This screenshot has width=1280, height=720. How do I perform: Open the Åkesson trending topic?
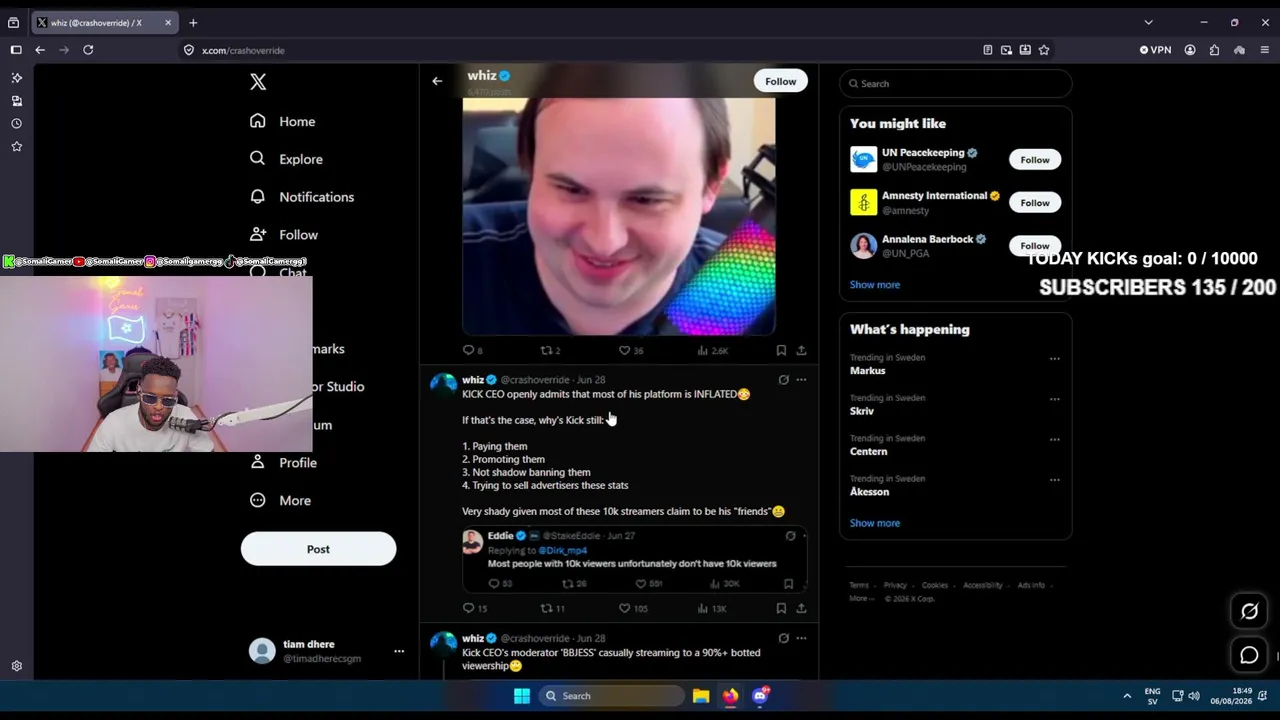pos(870,492)
